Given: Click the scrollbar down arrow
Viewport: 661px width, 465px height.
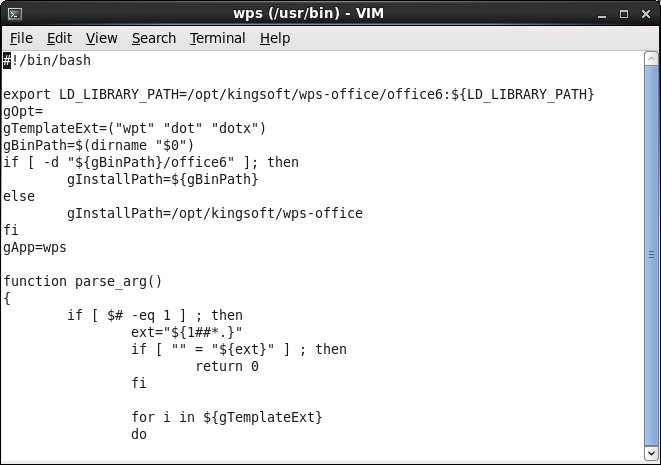Looking at the screenshot, I should point(651,453).
